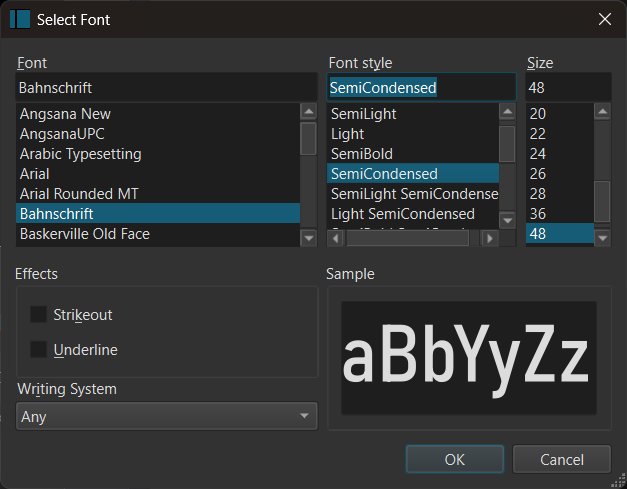Click Font style list scroll-up arrow
The width and height of the screenshot is (627, 489).
click(507, 113)
